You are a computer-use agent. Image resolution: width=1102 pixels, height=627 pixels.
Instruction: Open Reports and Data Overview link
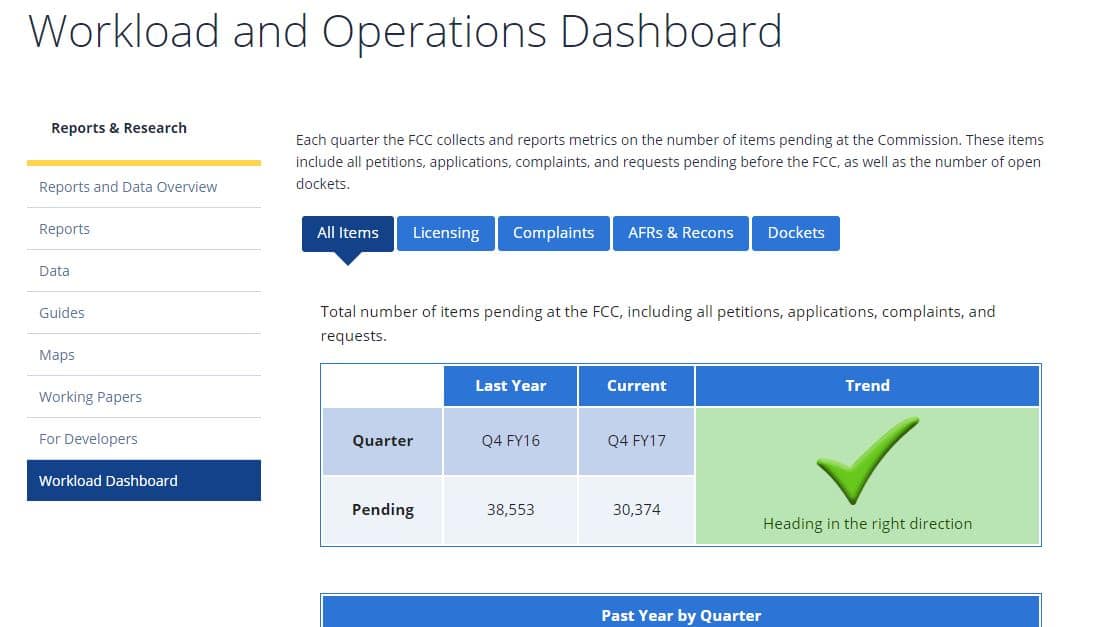128,187
